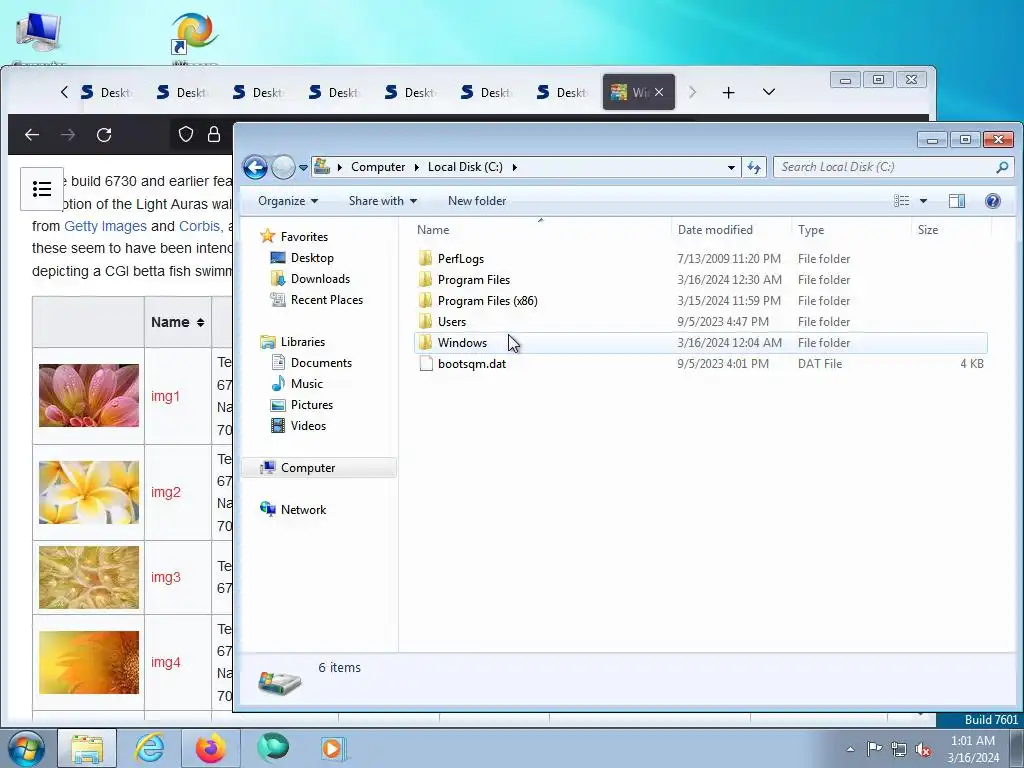1024x768 pixels.
Task: Open the Share with menu
Action: tap(383, 200)
